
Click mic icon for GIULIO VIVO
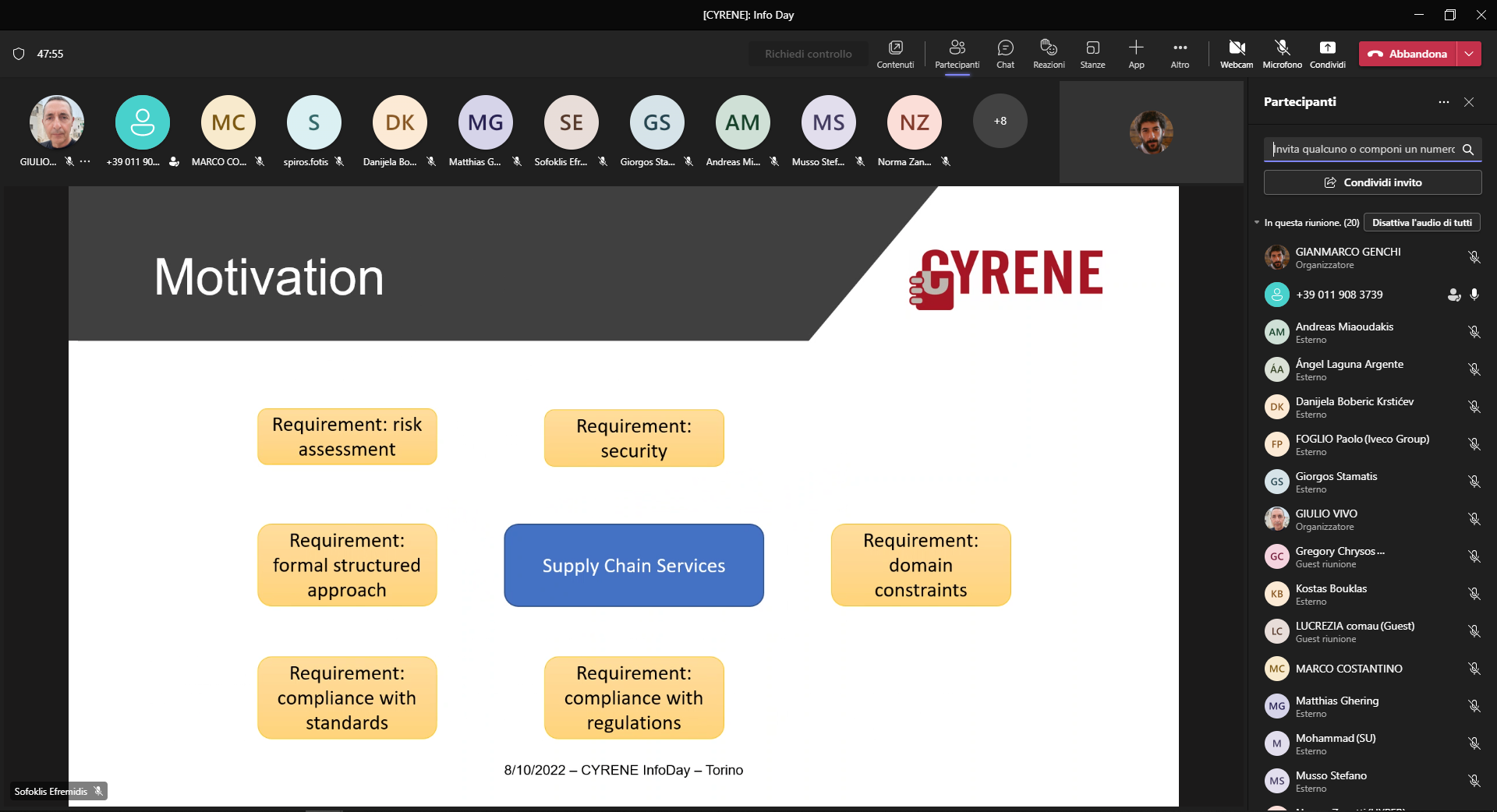click(1474, 519)
